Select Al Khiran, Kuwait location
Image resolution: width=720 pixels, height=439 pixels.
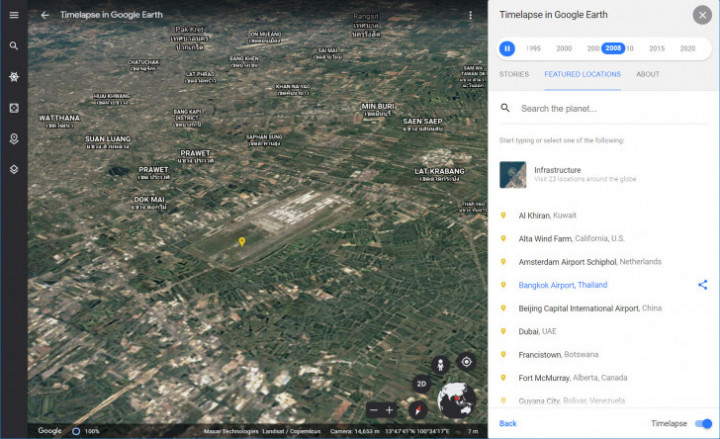click(547, 215)
